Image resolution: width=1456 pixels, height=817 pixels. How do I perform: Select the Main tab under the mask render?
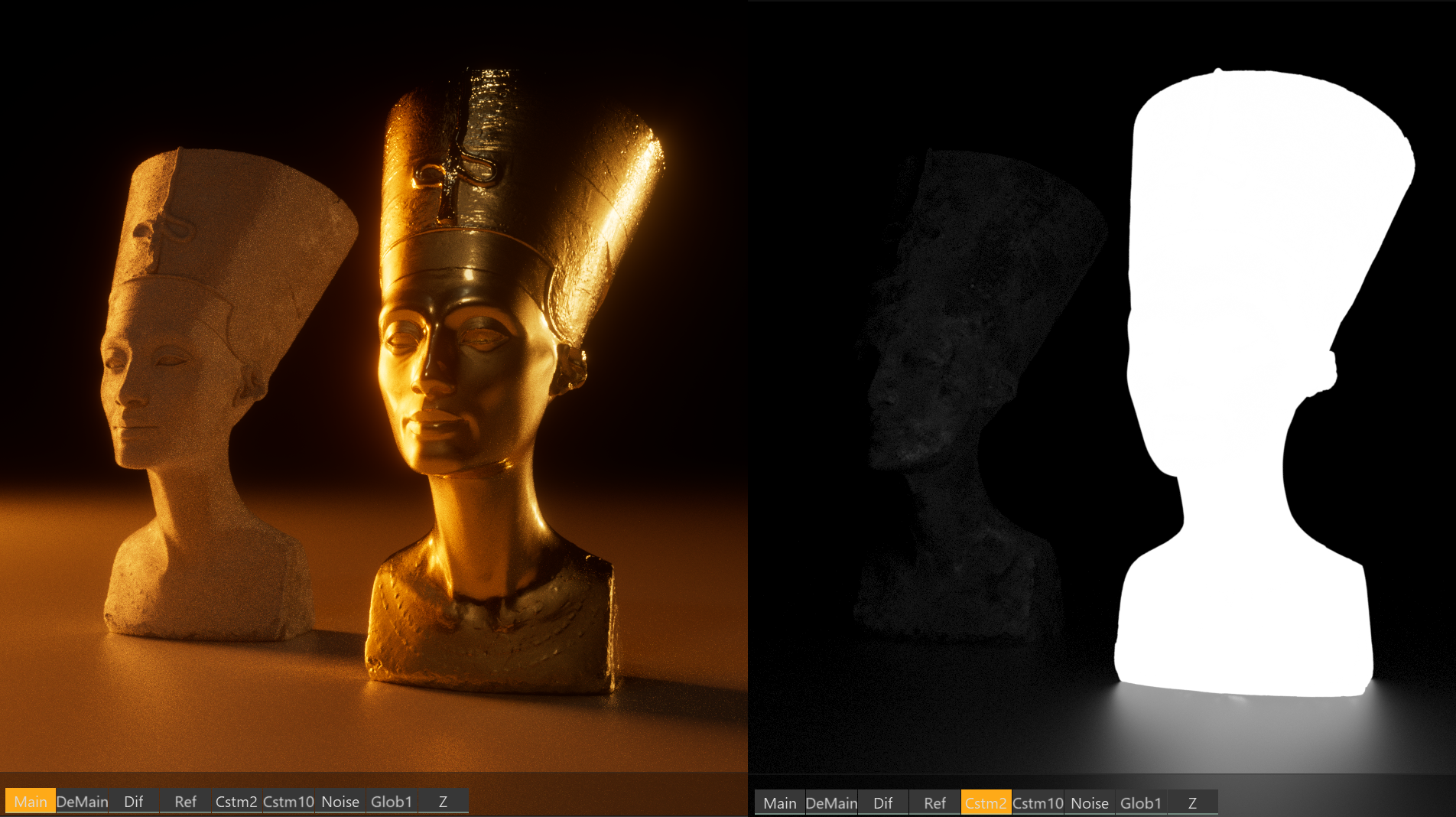click(x=780, y=802)
